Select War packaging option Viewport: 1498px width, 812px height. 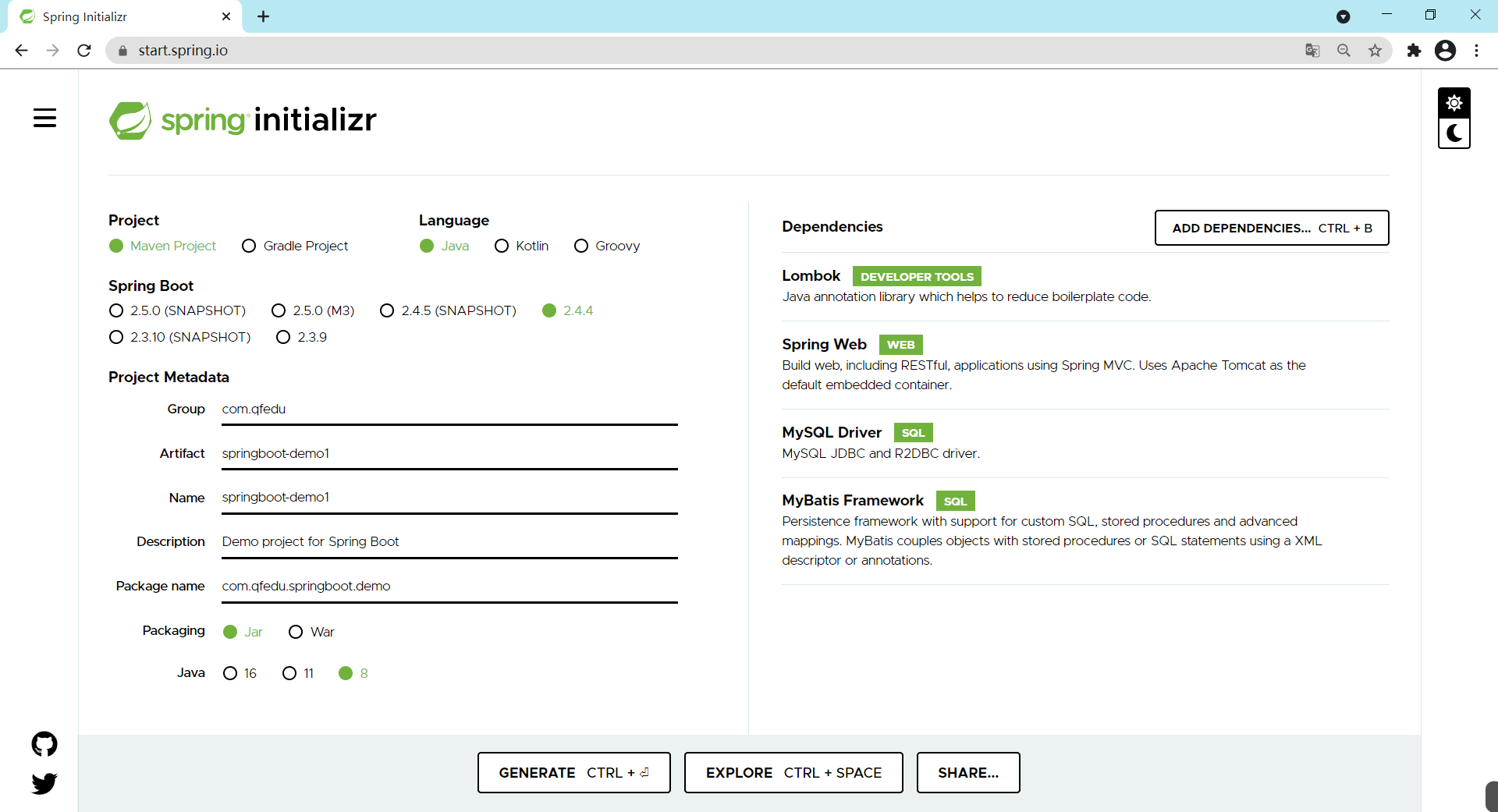pyautogui.click(x=296, y=632)
